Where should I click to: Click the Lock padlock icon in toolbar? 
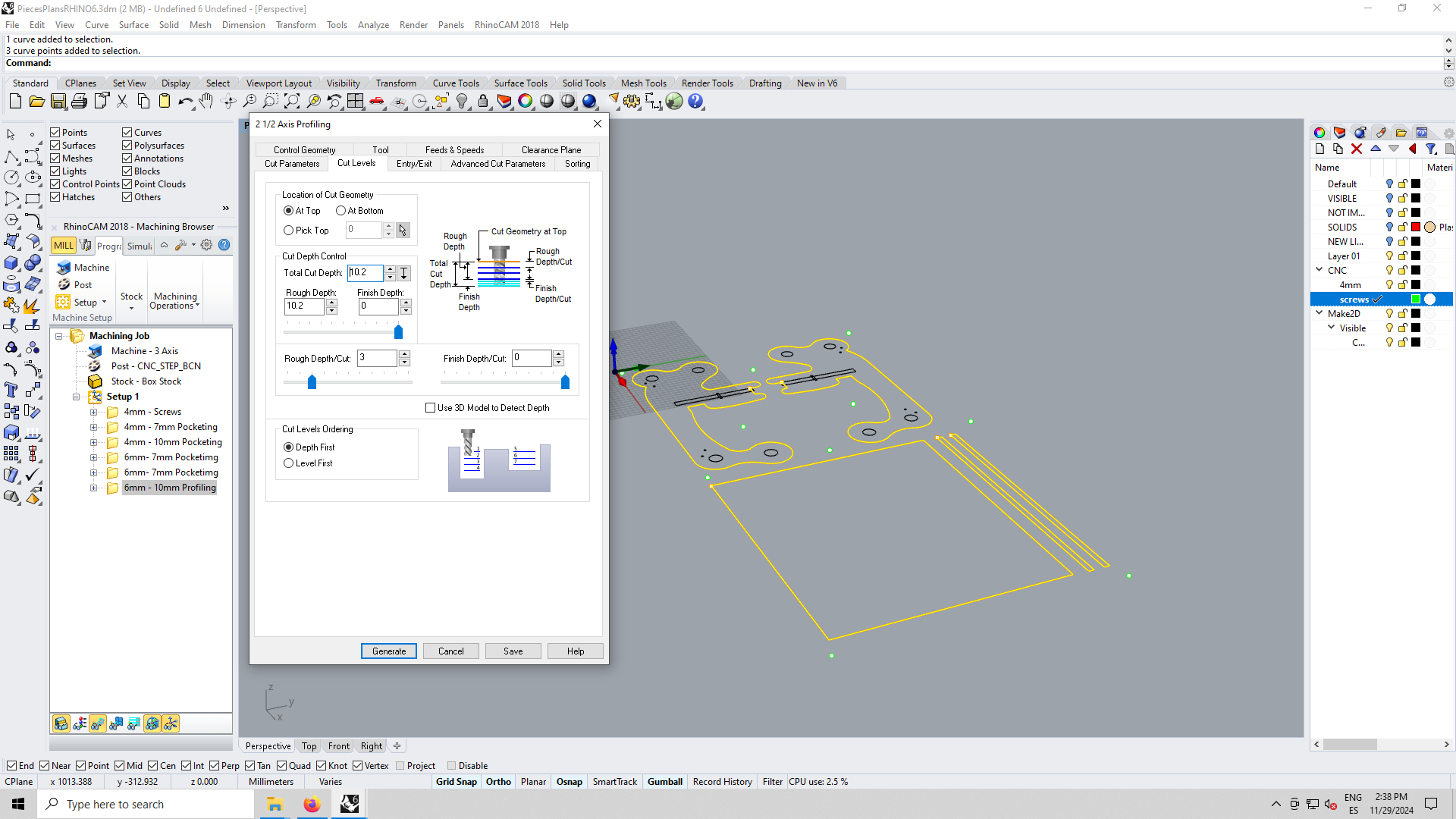click(482, 101)
